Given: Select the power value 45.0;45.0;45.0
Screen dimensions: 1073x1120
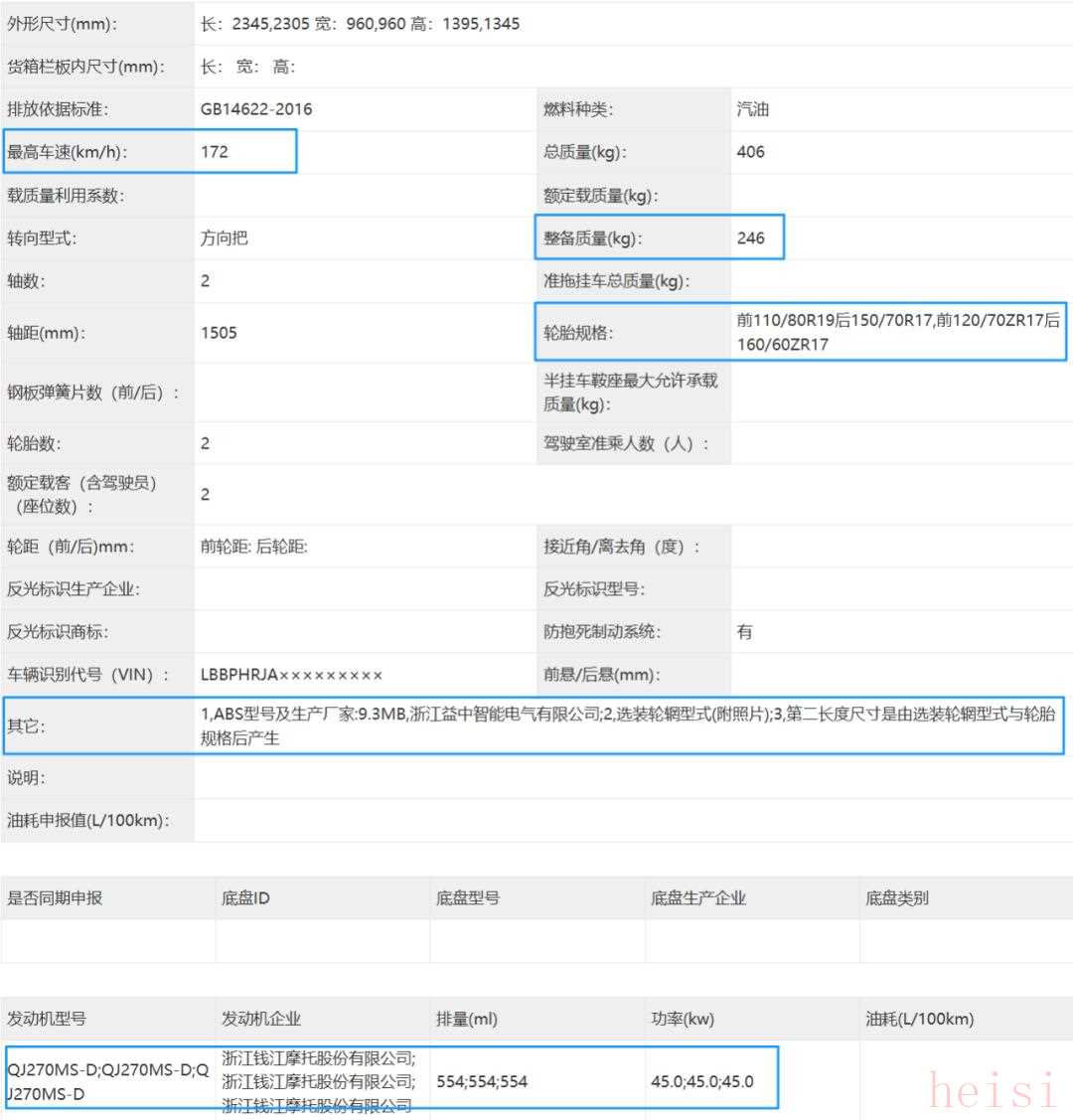Looking at the screenshot, I should coord(702,1081).
